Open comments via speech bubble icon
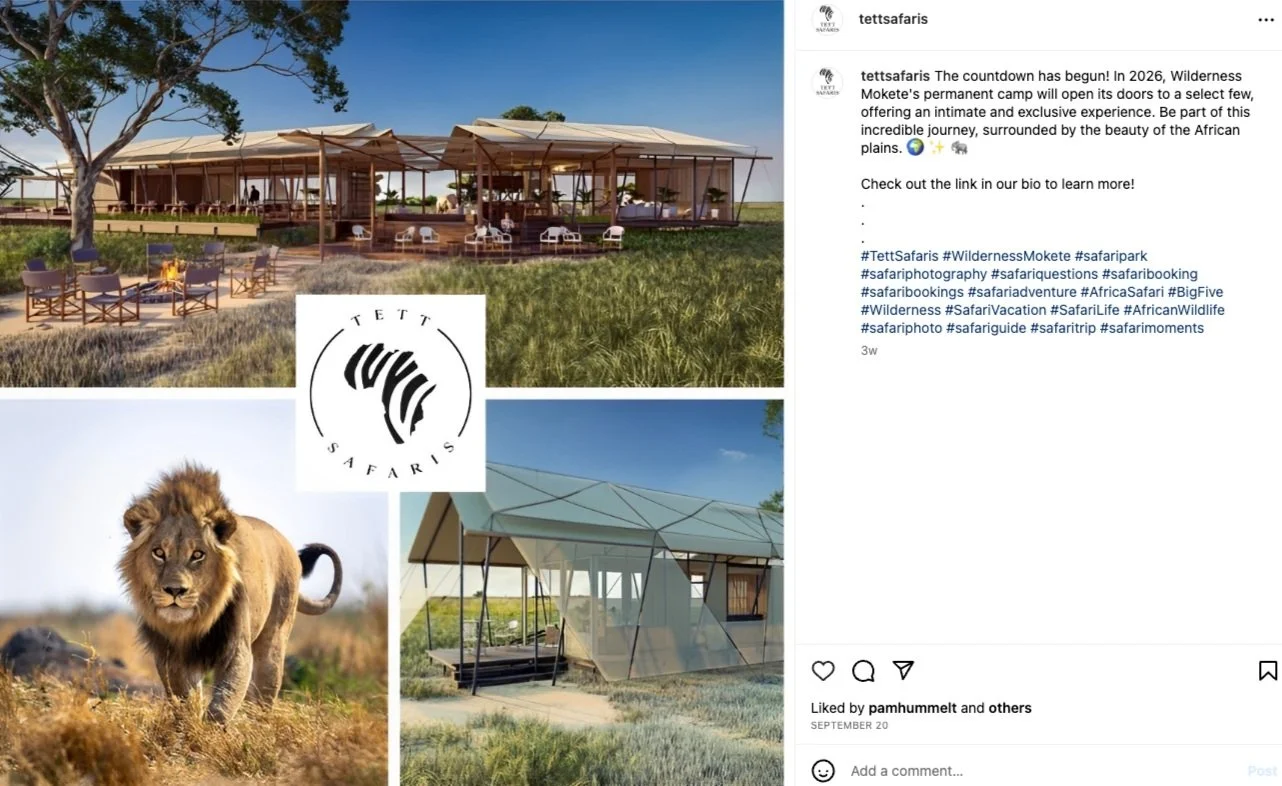This screenshot has width=1282, height=786. point(863,671)
